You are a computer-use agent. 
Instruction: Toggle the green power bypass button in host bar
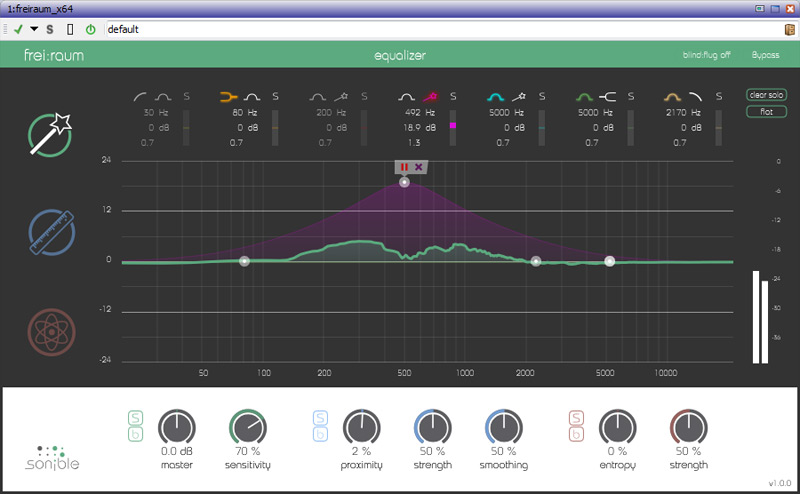[91, 30]
